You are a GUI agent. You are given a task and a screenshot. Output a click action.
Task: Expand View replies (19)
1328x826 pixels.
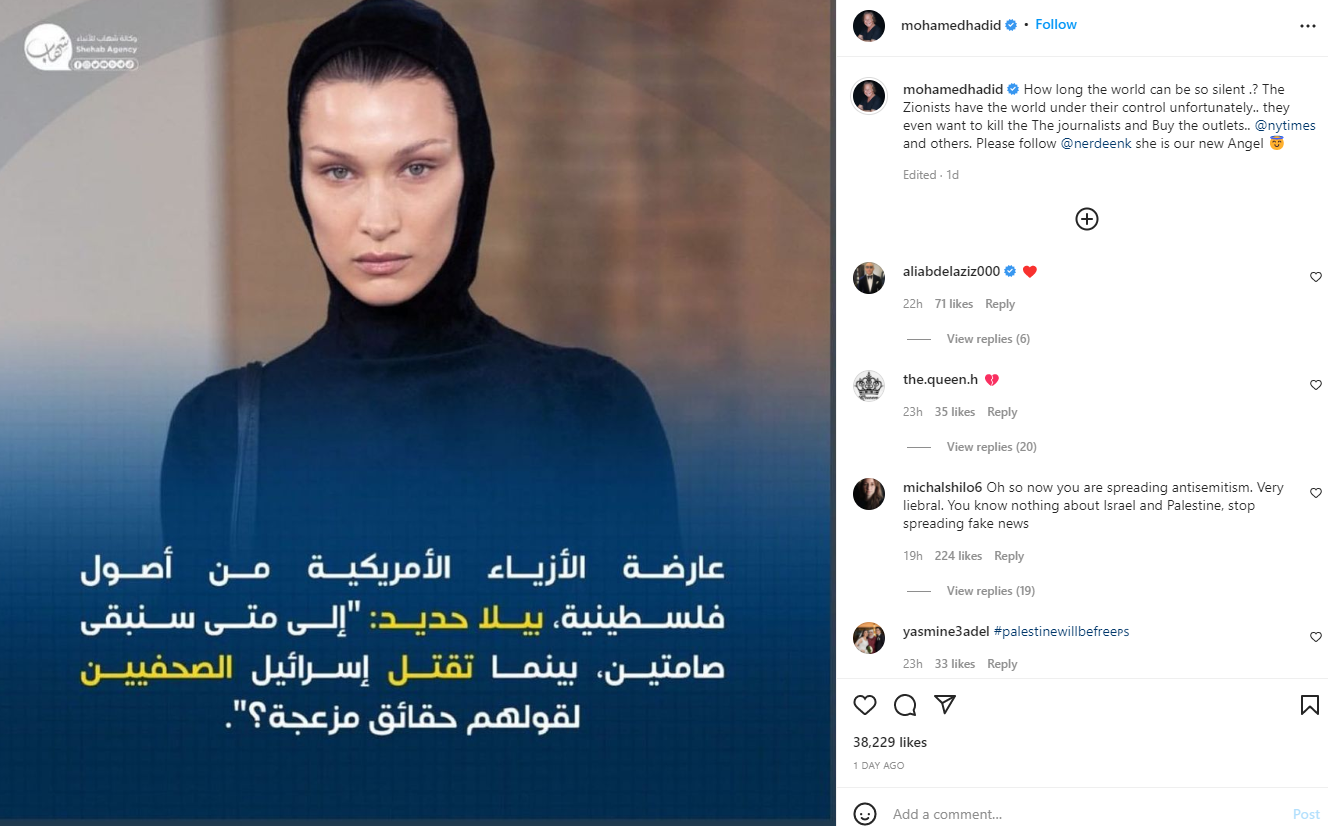coord(990,591)
